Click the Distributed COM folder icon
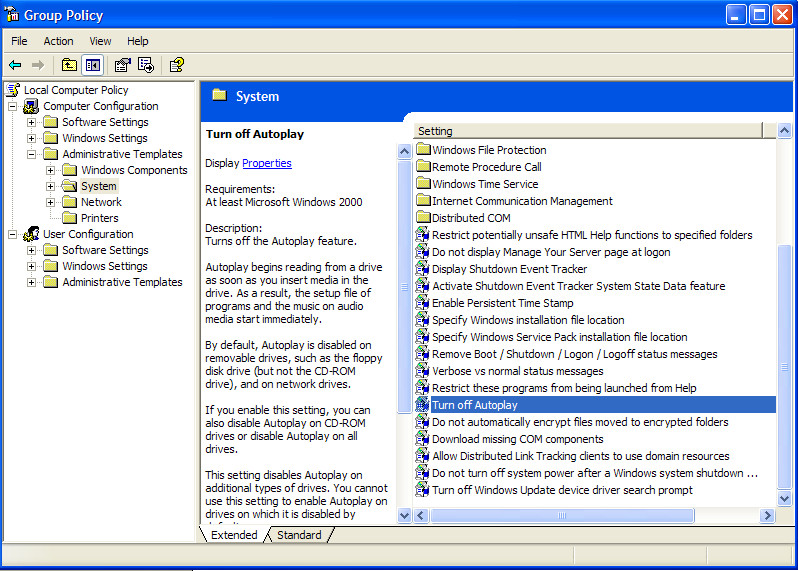 [x=423, y=218]
